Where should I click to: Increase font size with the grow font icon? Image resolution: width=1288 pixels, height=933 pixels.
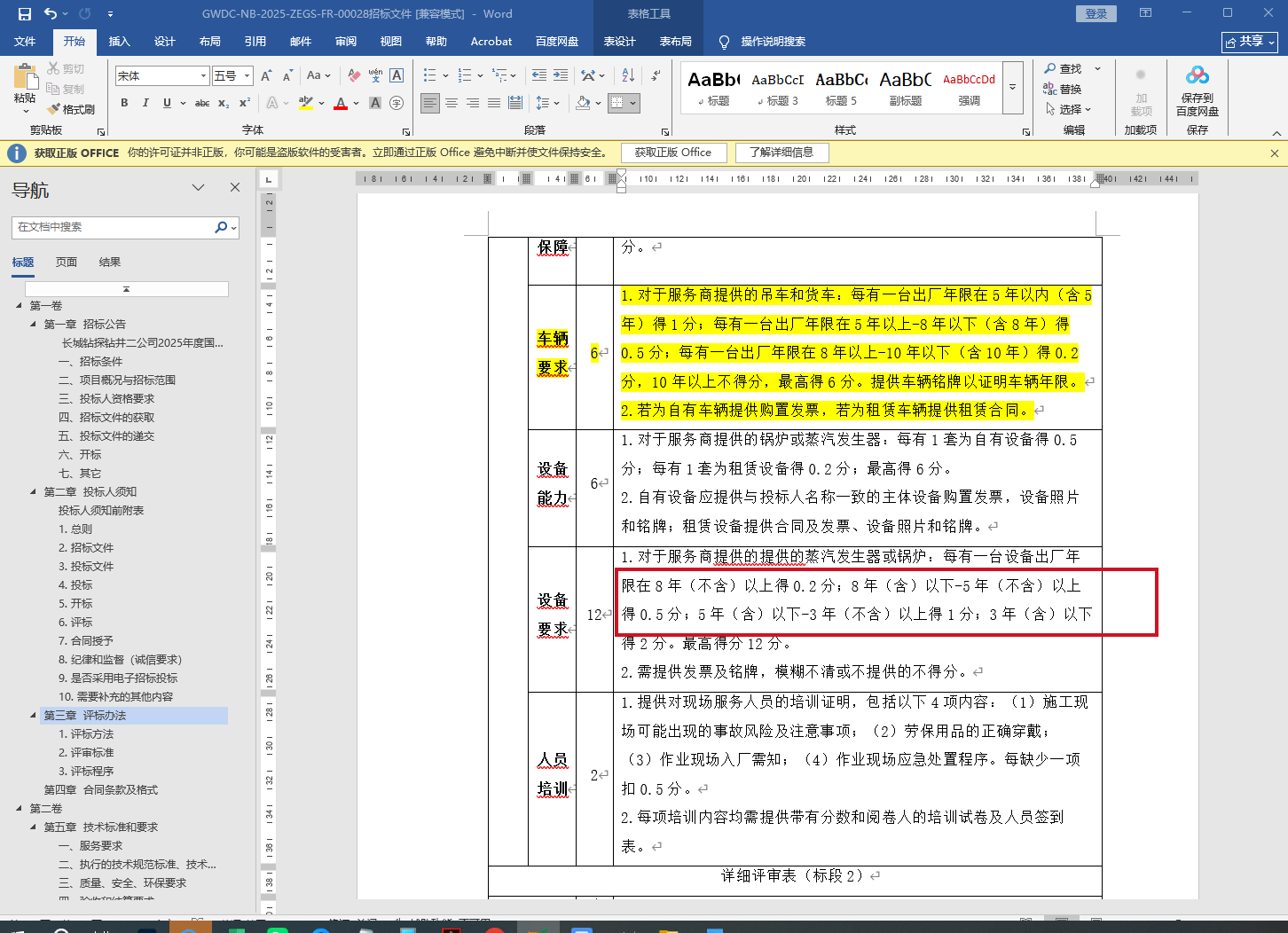265,76
